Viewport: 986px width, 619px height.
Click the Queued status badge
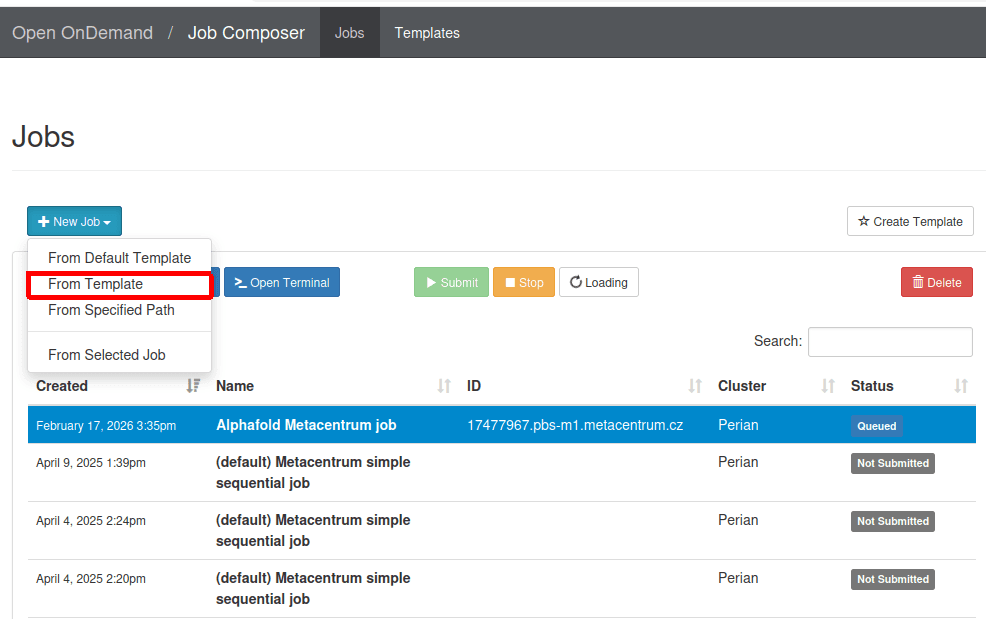pos(876,426)
